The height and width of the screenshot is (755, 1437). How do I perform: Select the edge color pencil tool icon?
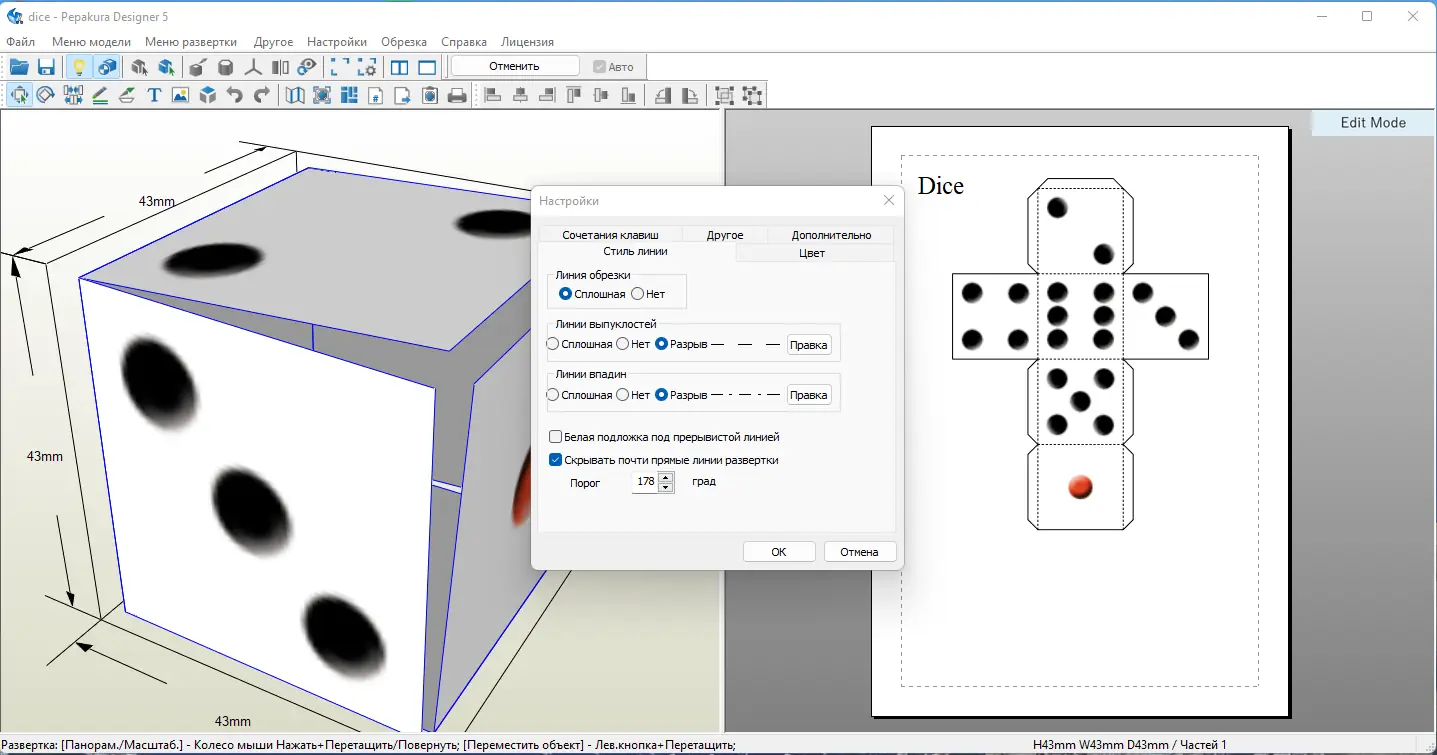(x=100, y=95)
